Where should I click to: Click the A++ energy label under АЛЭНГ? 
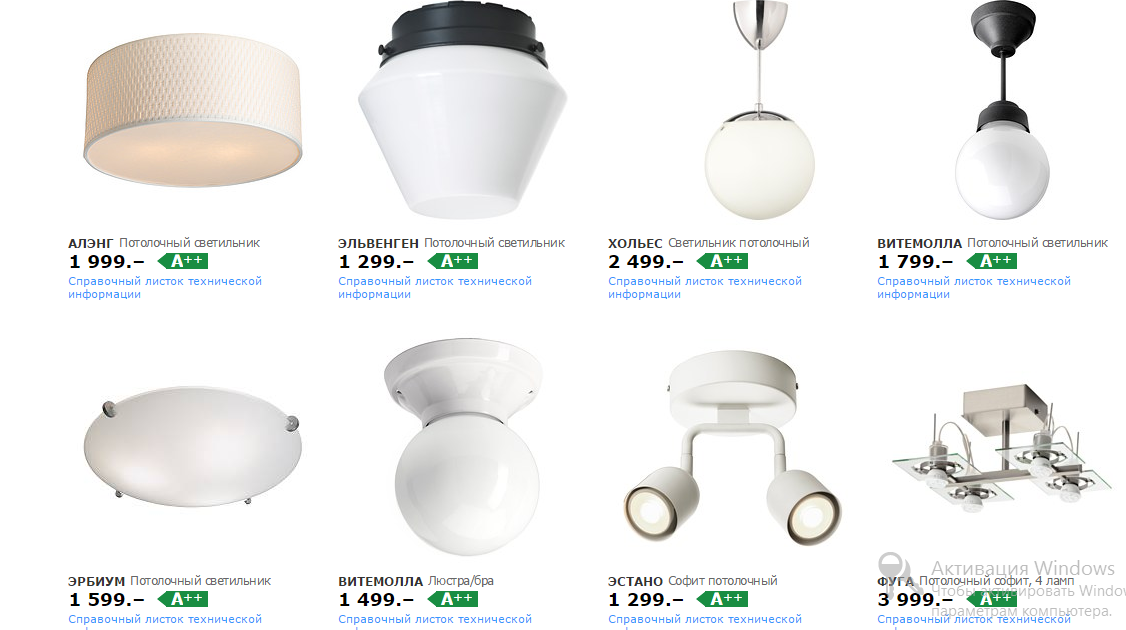click(x=182, y=261)
